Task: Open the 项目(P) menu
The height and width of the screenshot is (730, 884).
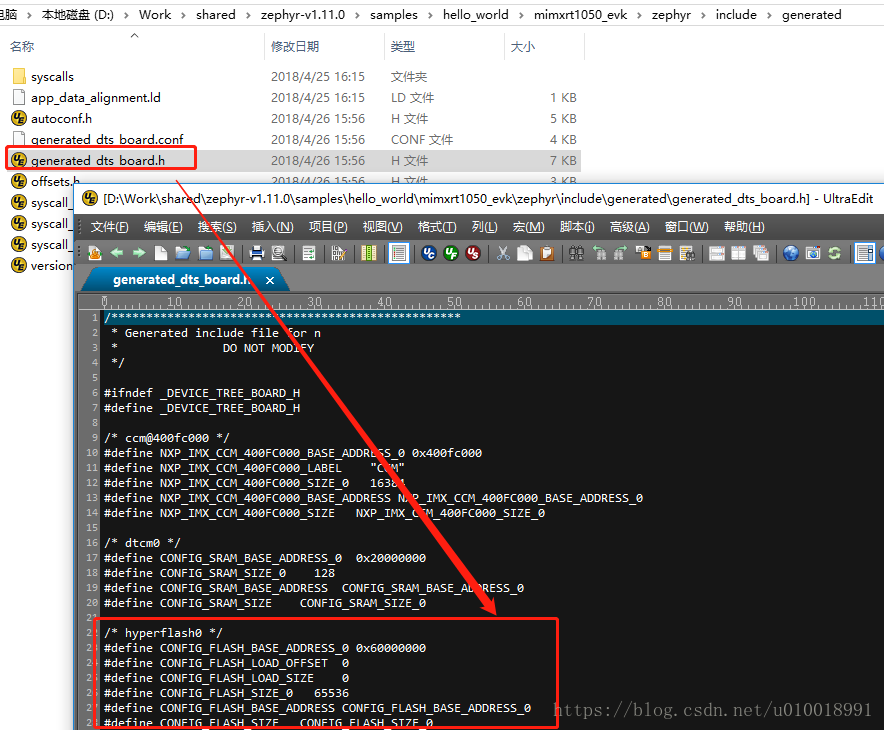Action: (x=328, y=227)
